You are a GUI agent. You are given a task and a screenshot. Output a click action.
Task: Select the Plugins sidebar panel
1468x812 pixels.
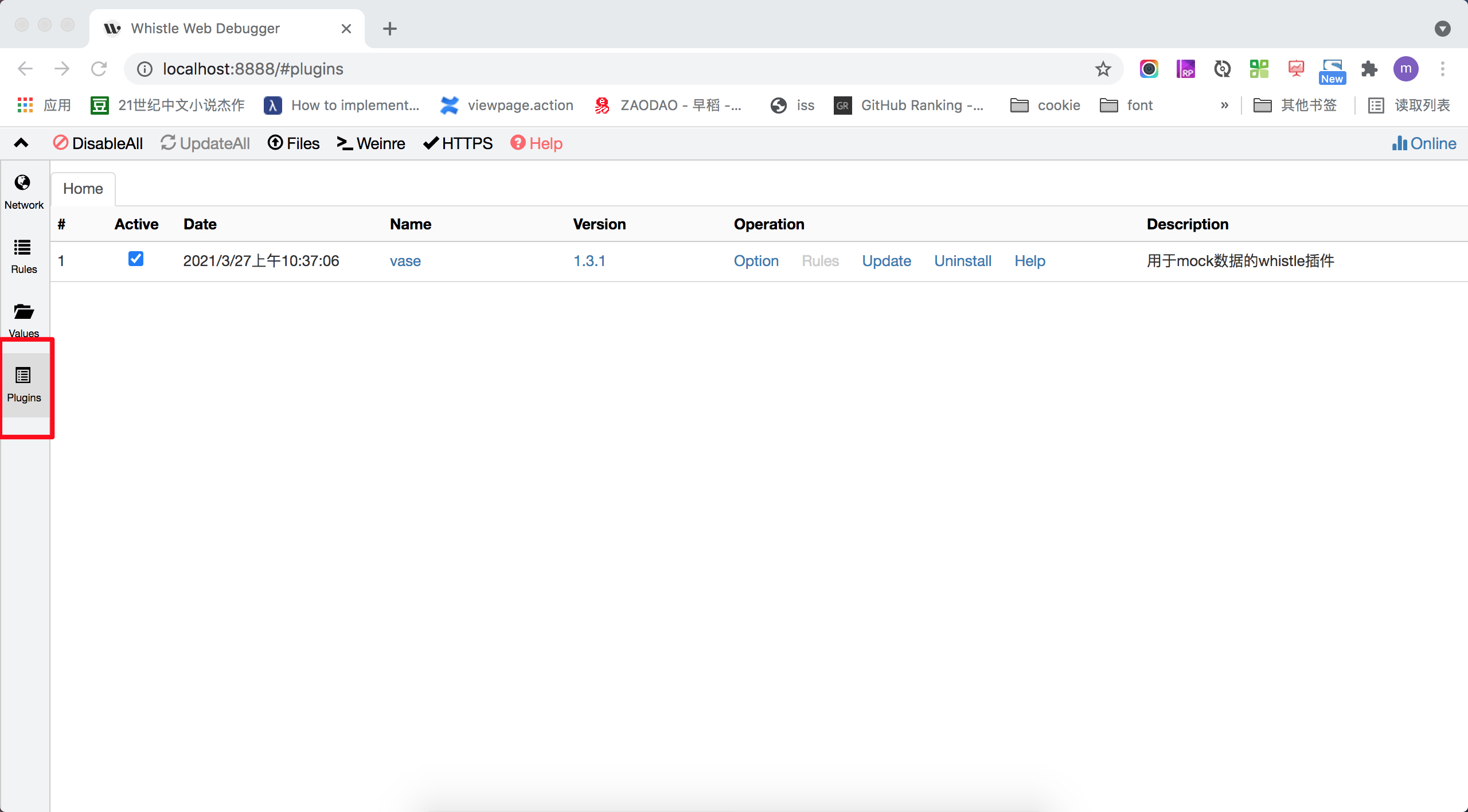click(x=24, y=385)
